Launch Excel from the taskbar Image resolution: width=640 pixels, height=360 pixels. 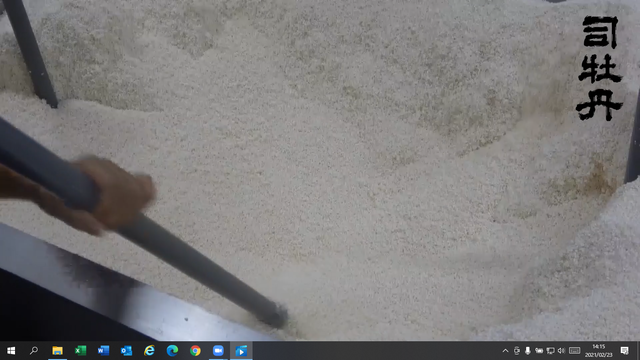point(80,351)
